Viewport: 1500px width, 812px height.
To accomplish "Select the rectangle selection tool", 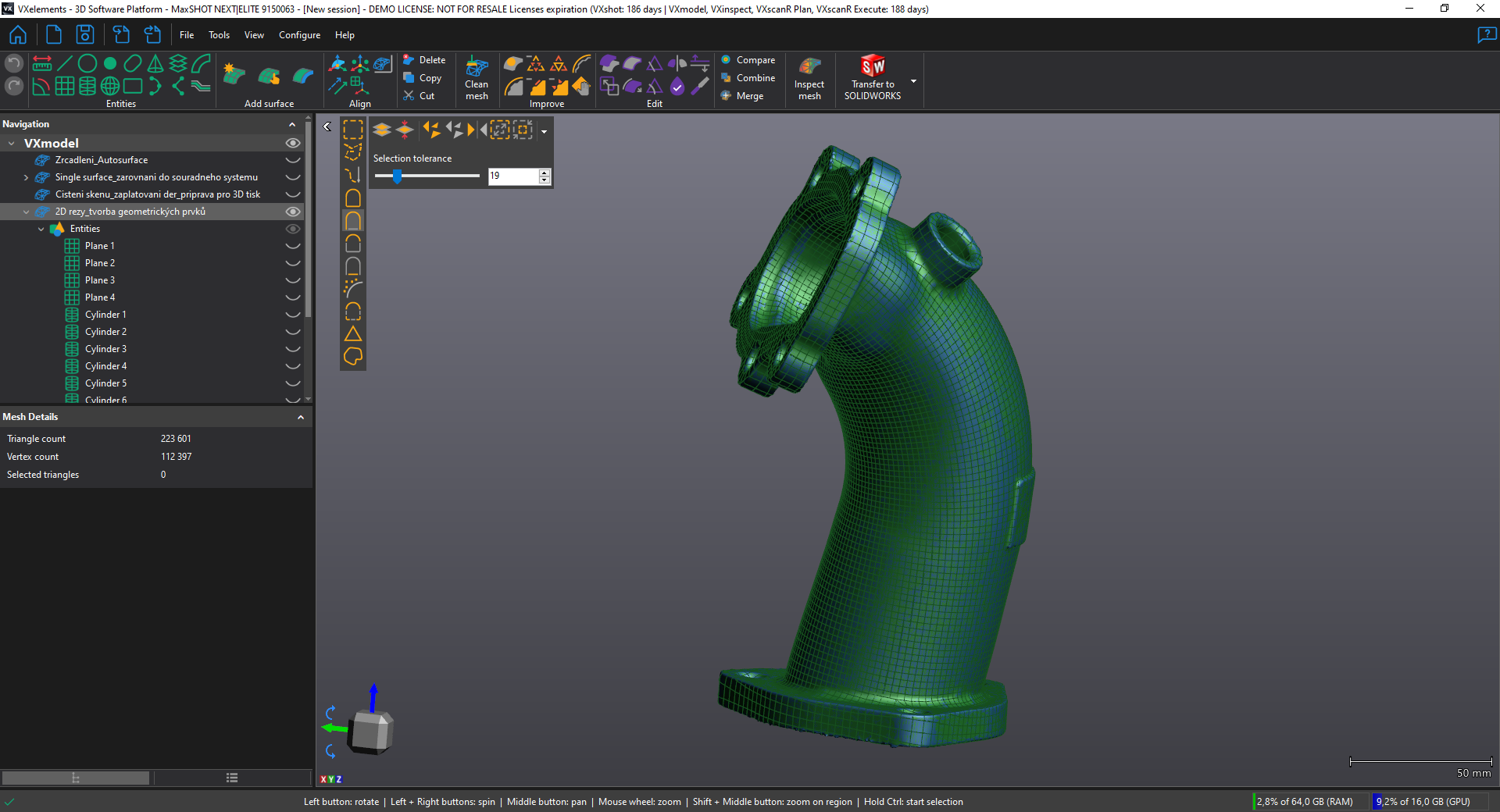I will 353,130.
